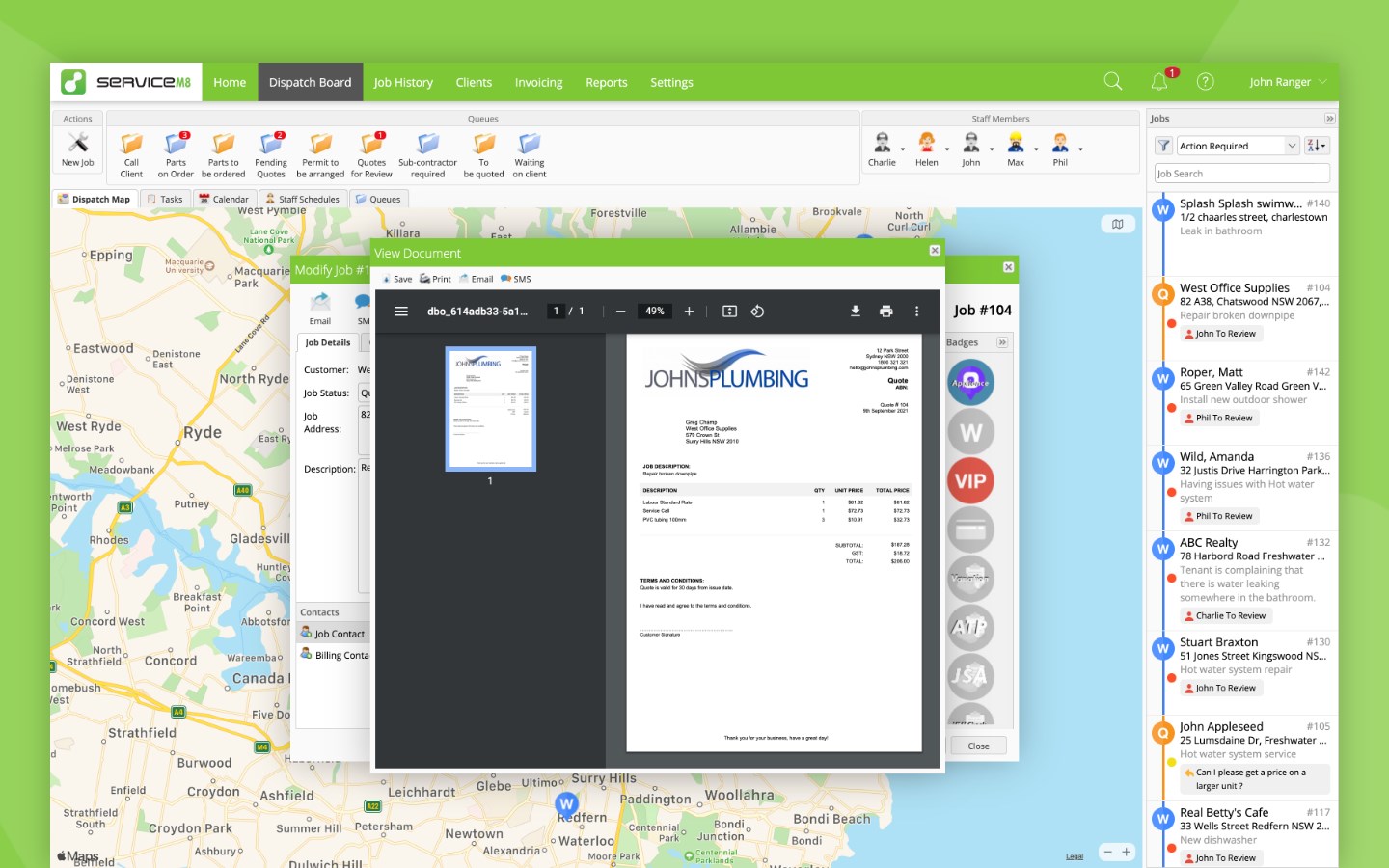This screenshot has height=868, width=1389.
Task: Click Save in View Document toolbar
Action: point(396,279)
